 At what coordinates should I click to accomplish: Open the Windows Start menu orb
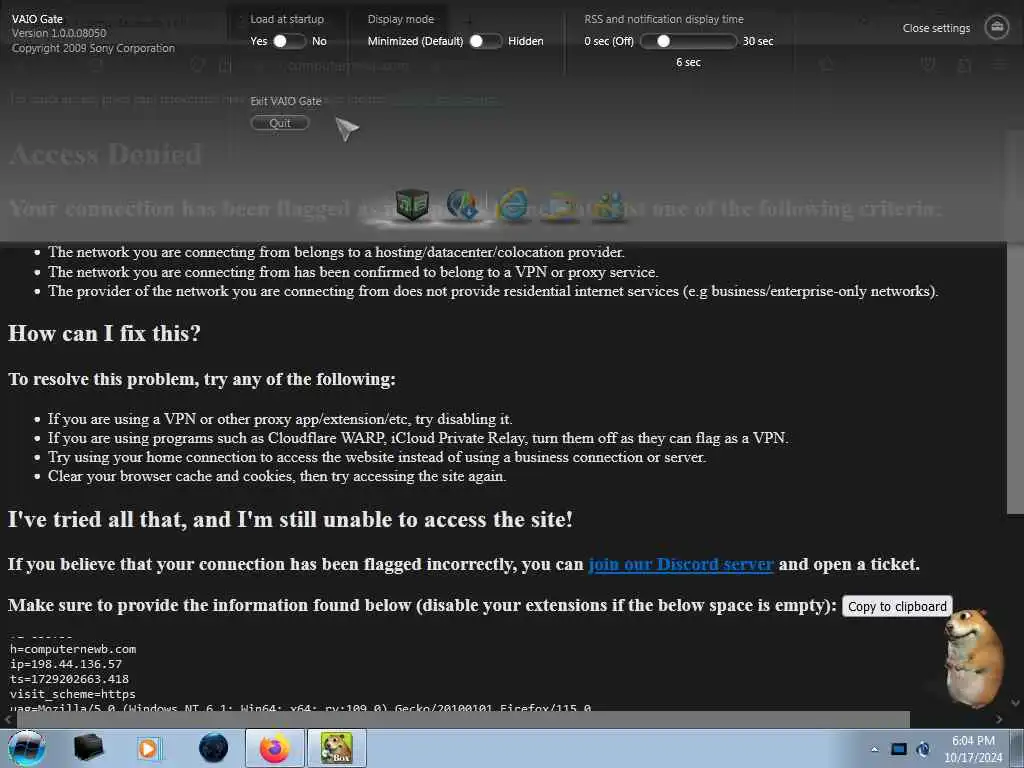coord(27,748)
